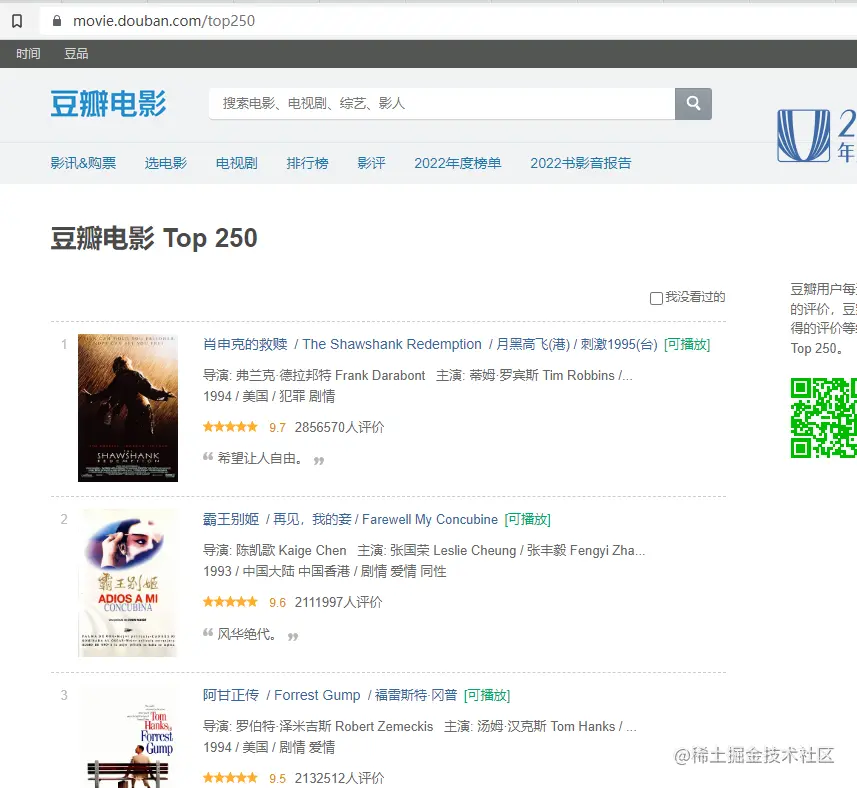Open the 选电影 nav item

(166, 163)
